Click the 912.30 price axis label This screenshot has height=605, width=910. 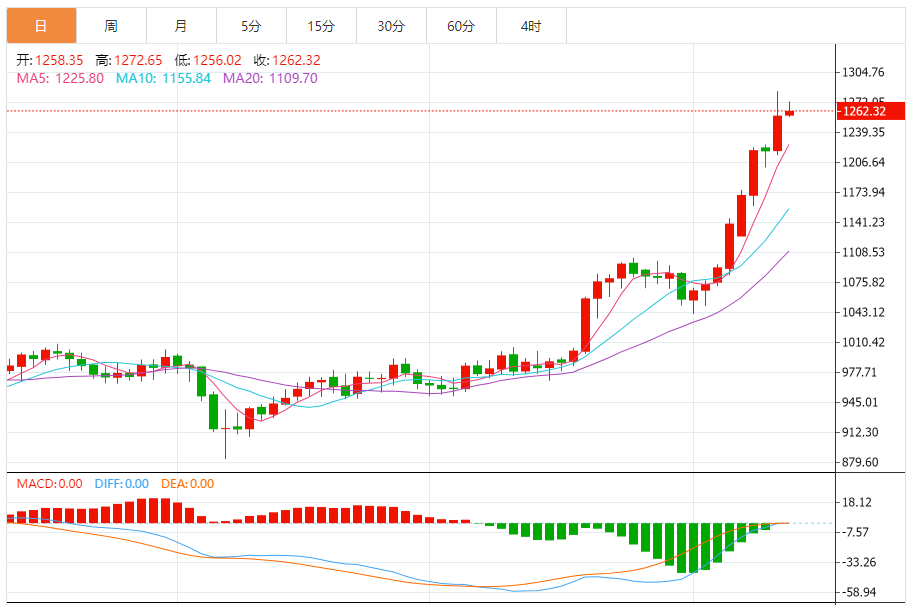pos(860,433)
